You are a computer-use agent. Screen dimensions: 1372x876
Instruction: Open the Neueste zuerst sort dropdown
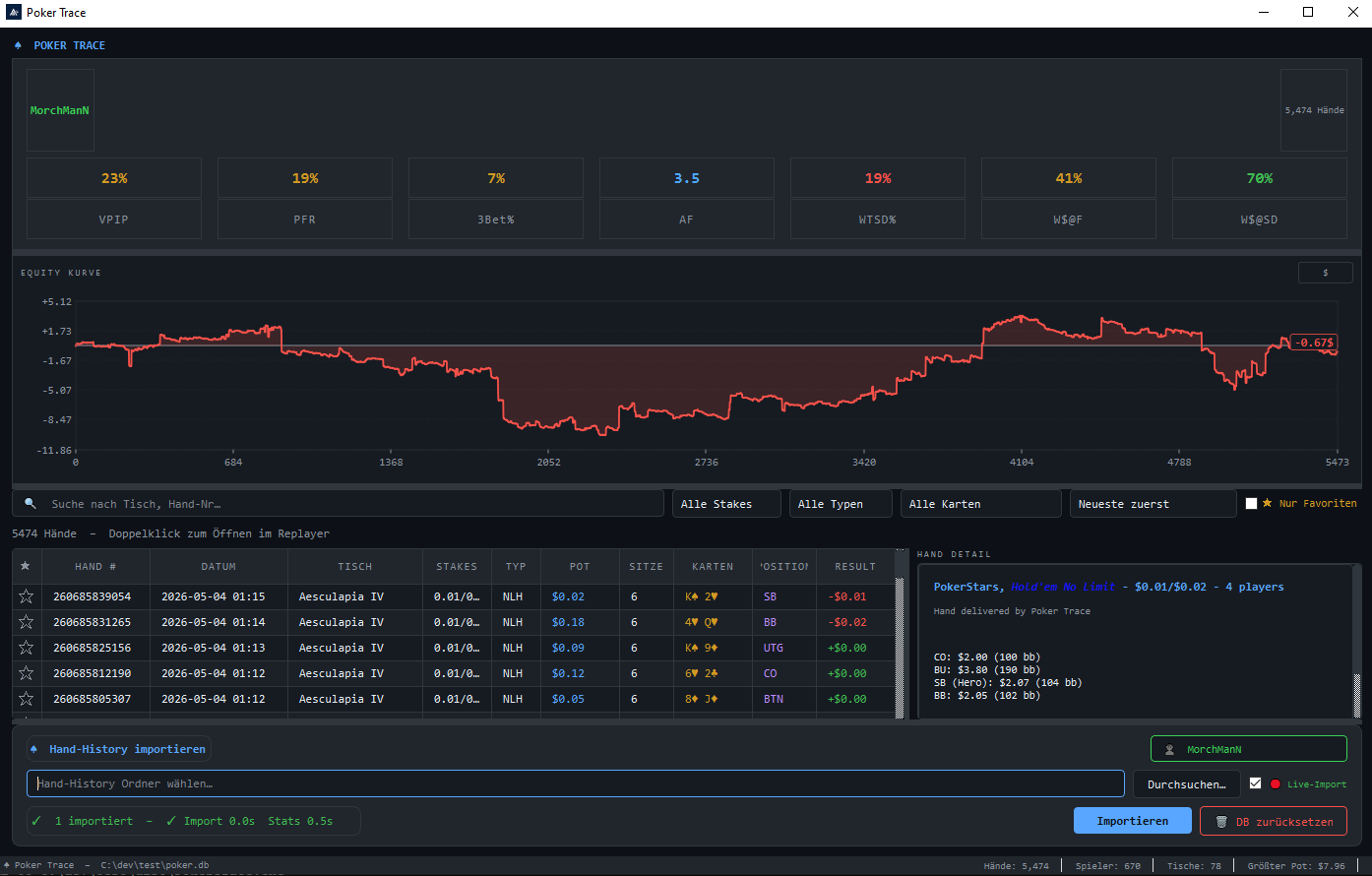1153,504
